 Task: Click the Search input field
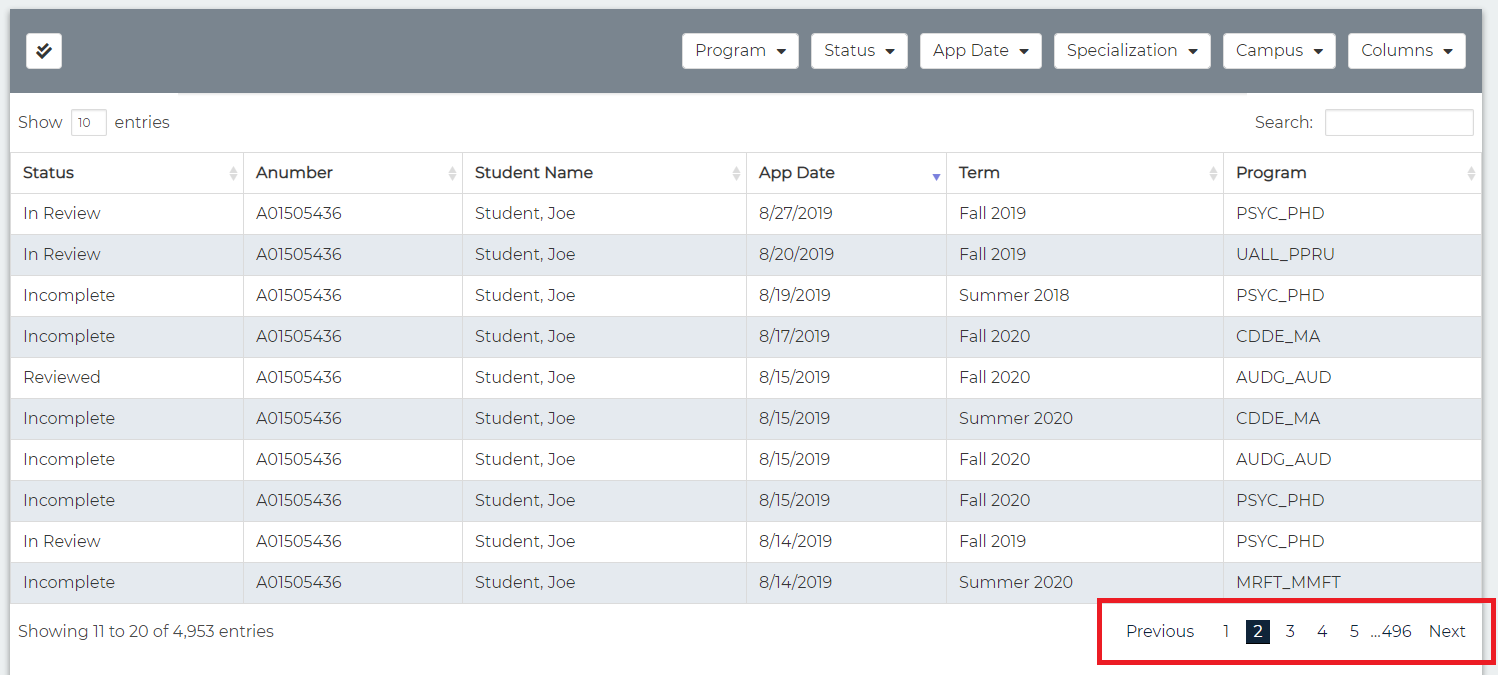pos(1398,123)
